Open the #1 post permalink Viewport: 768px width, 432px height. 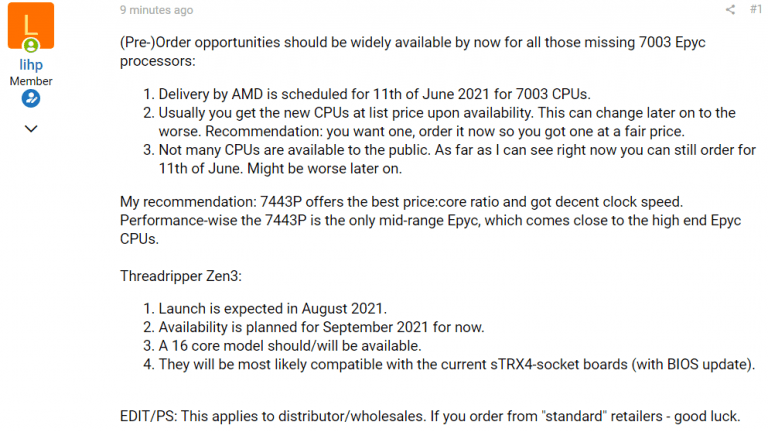pyautogui.click(x=756, y=10)
